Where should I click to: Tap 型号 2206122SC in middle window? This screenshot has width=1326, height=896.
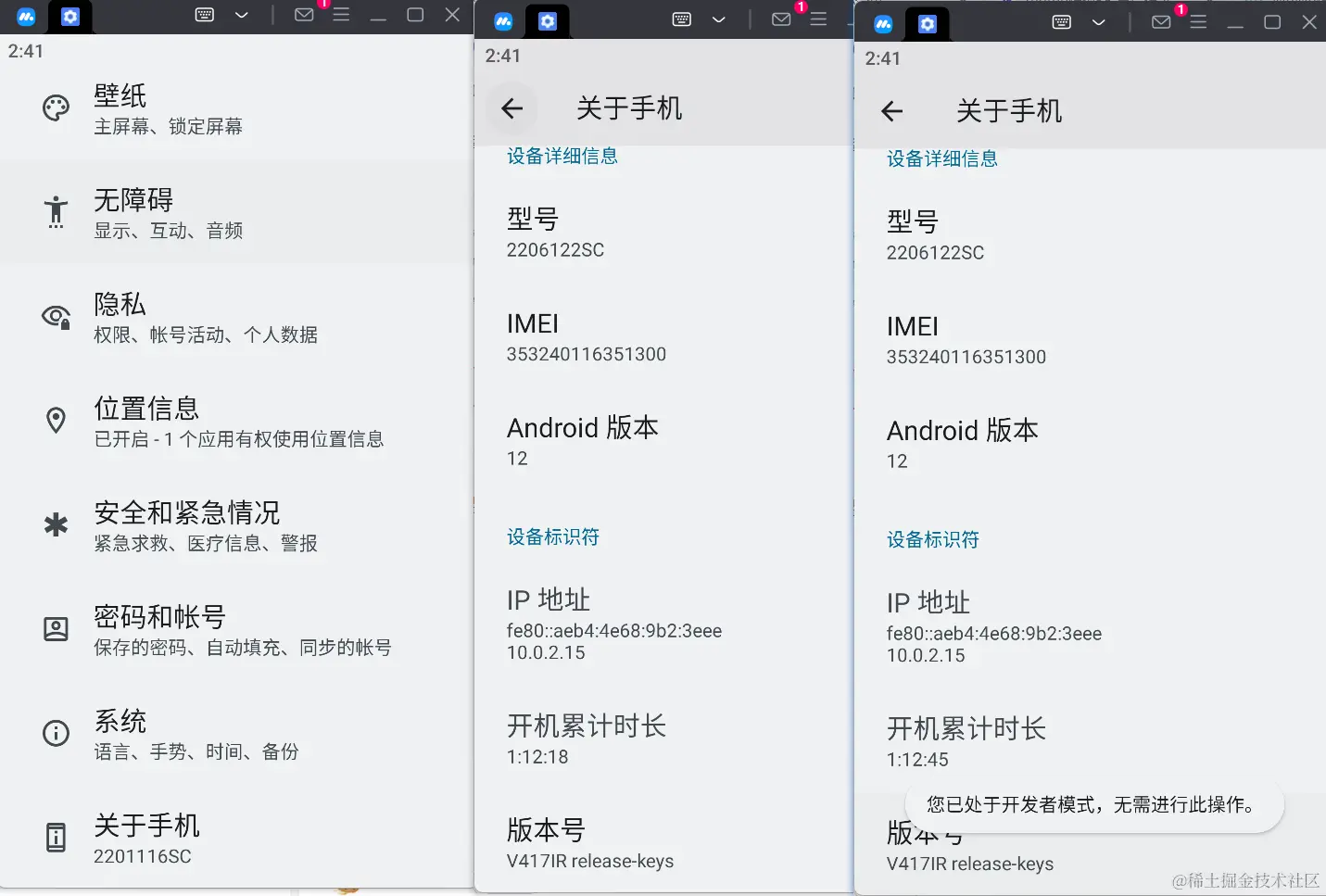pos(663,233)
